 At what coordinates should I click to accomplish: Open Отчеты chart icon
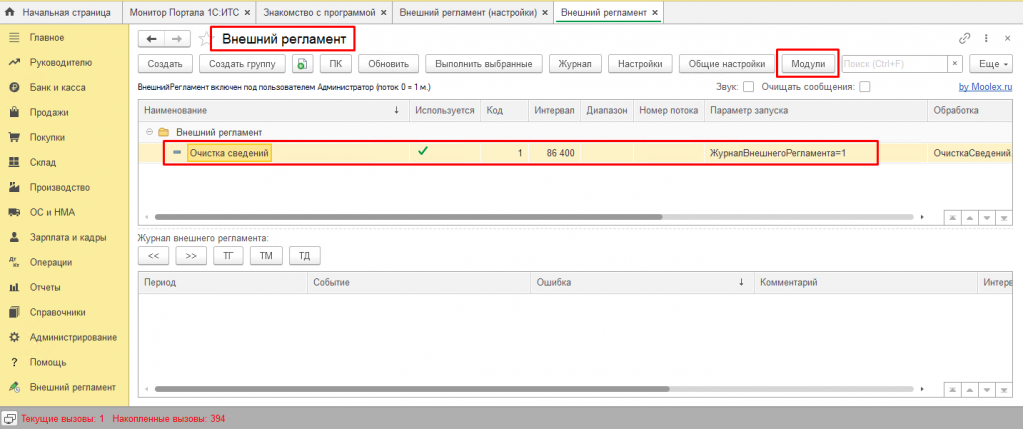point(13,287)
